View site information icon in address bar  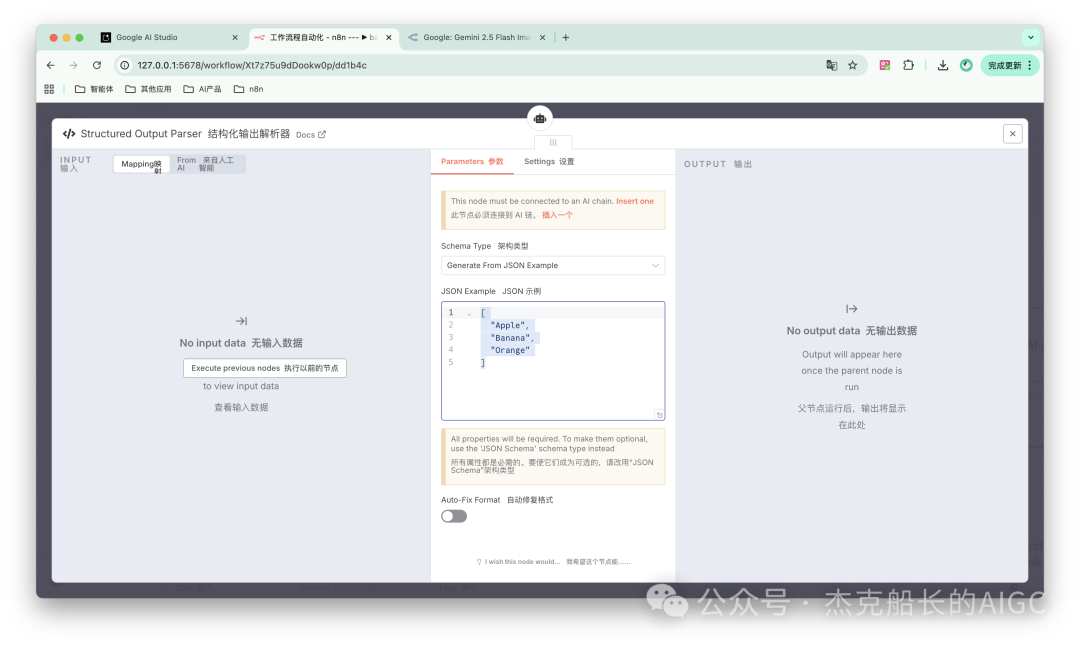pos(125,65)
